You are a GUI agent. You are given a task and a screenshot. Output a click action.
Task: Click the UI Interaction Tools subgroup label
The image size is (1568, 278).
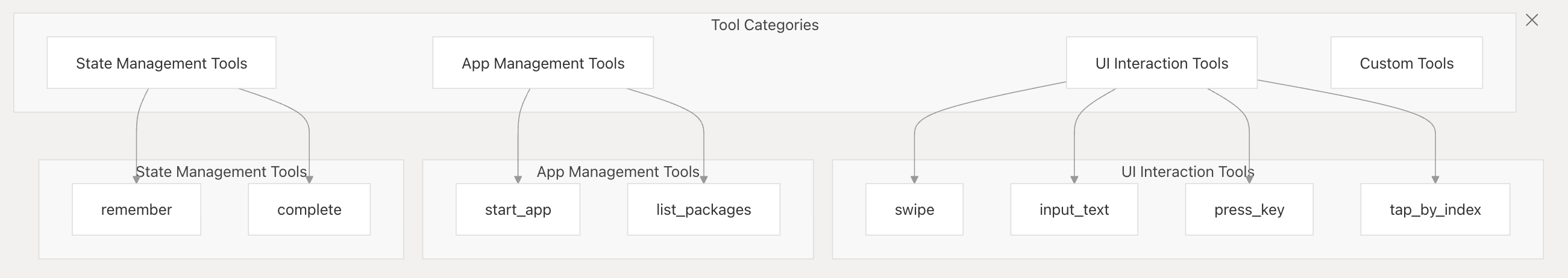point(1187,171)
